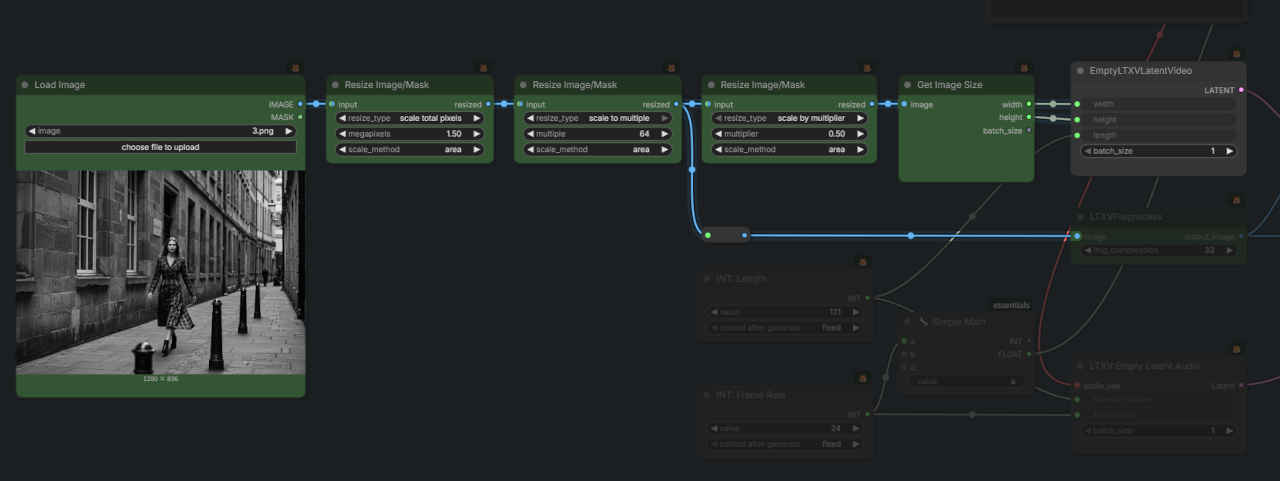Collapse the Get Image Size node
This screenshot has height=481, width=1280.
908,85
